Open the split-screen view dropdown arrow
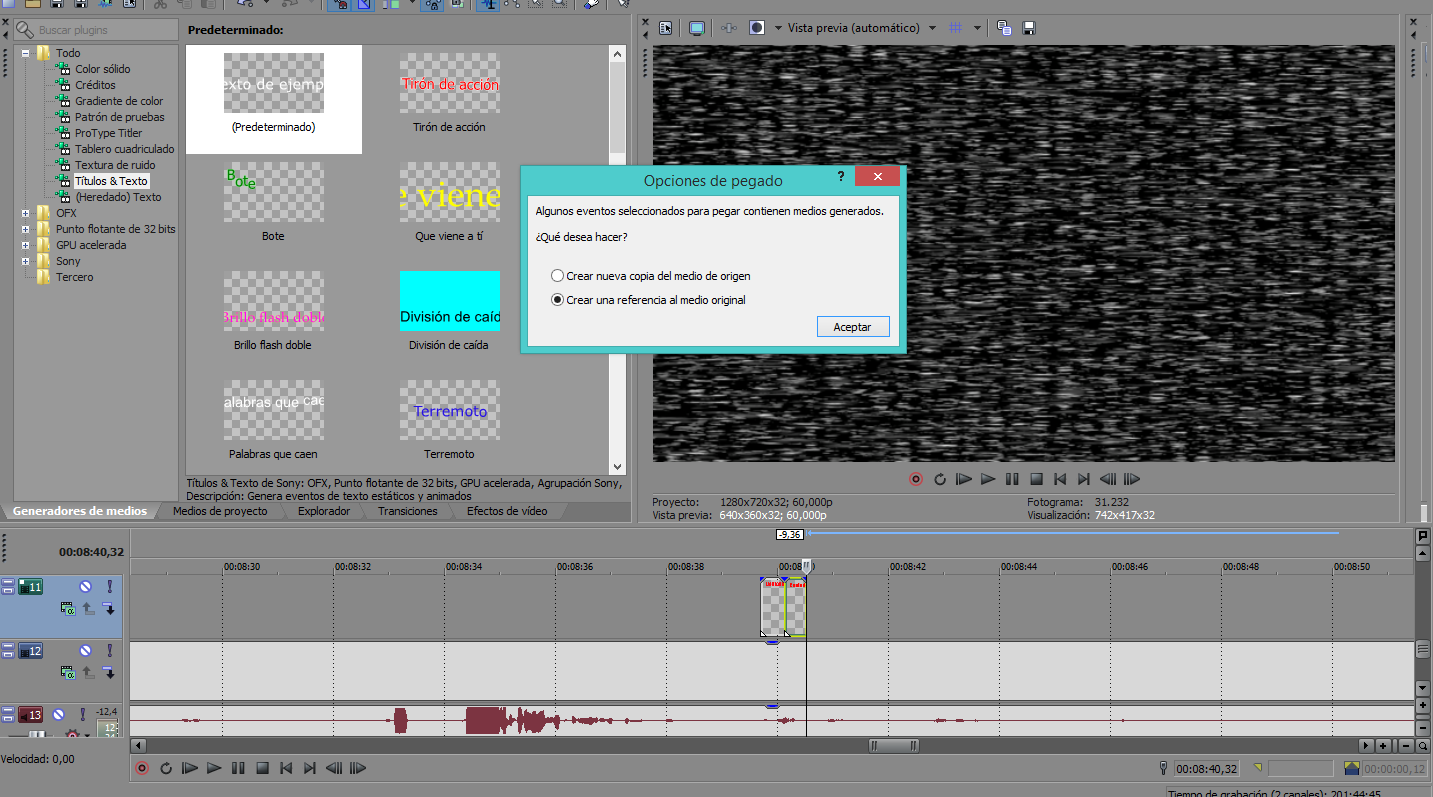The image size is (1433, 797). pos(778,28)
